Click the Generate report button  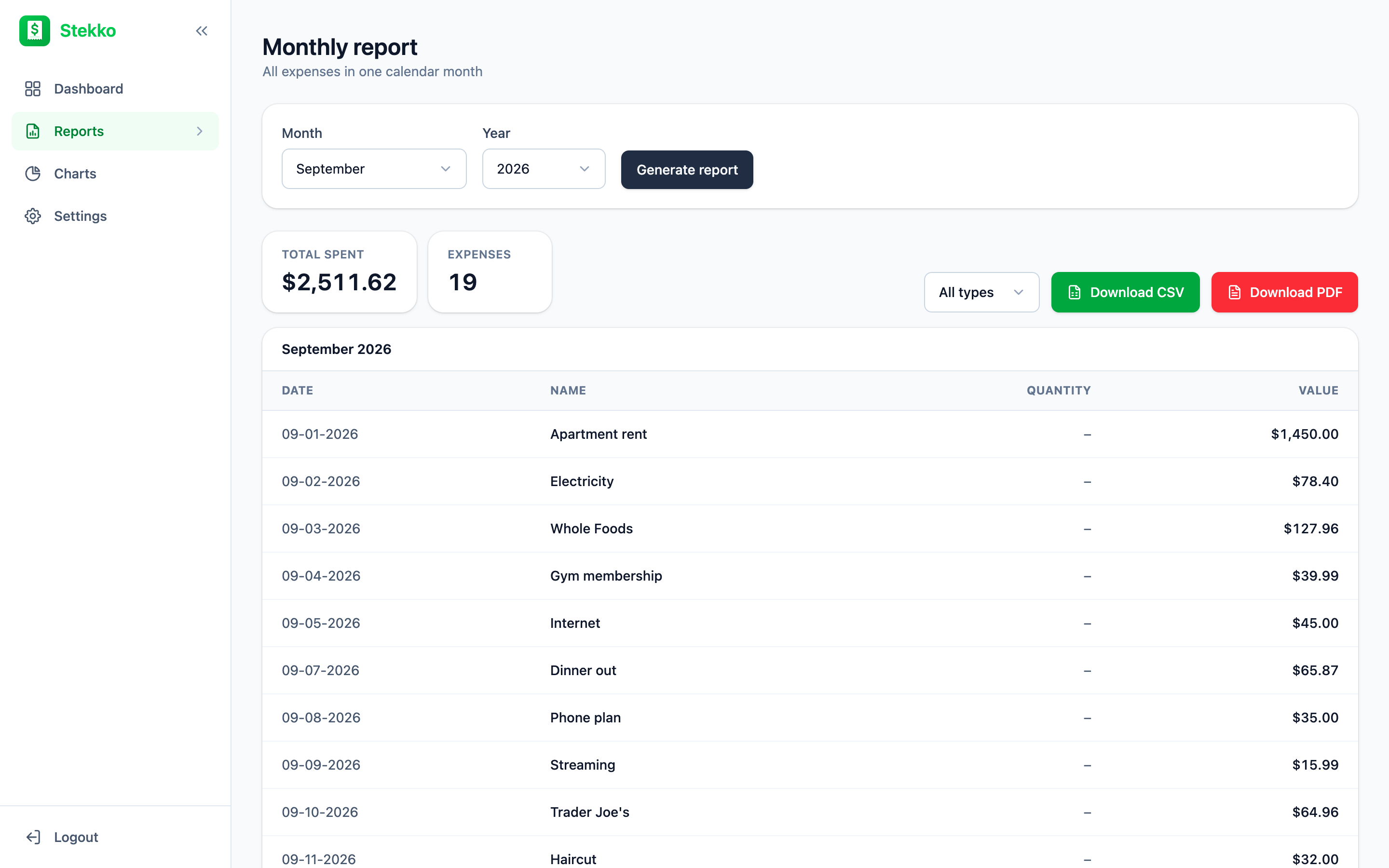click(687, 169)
